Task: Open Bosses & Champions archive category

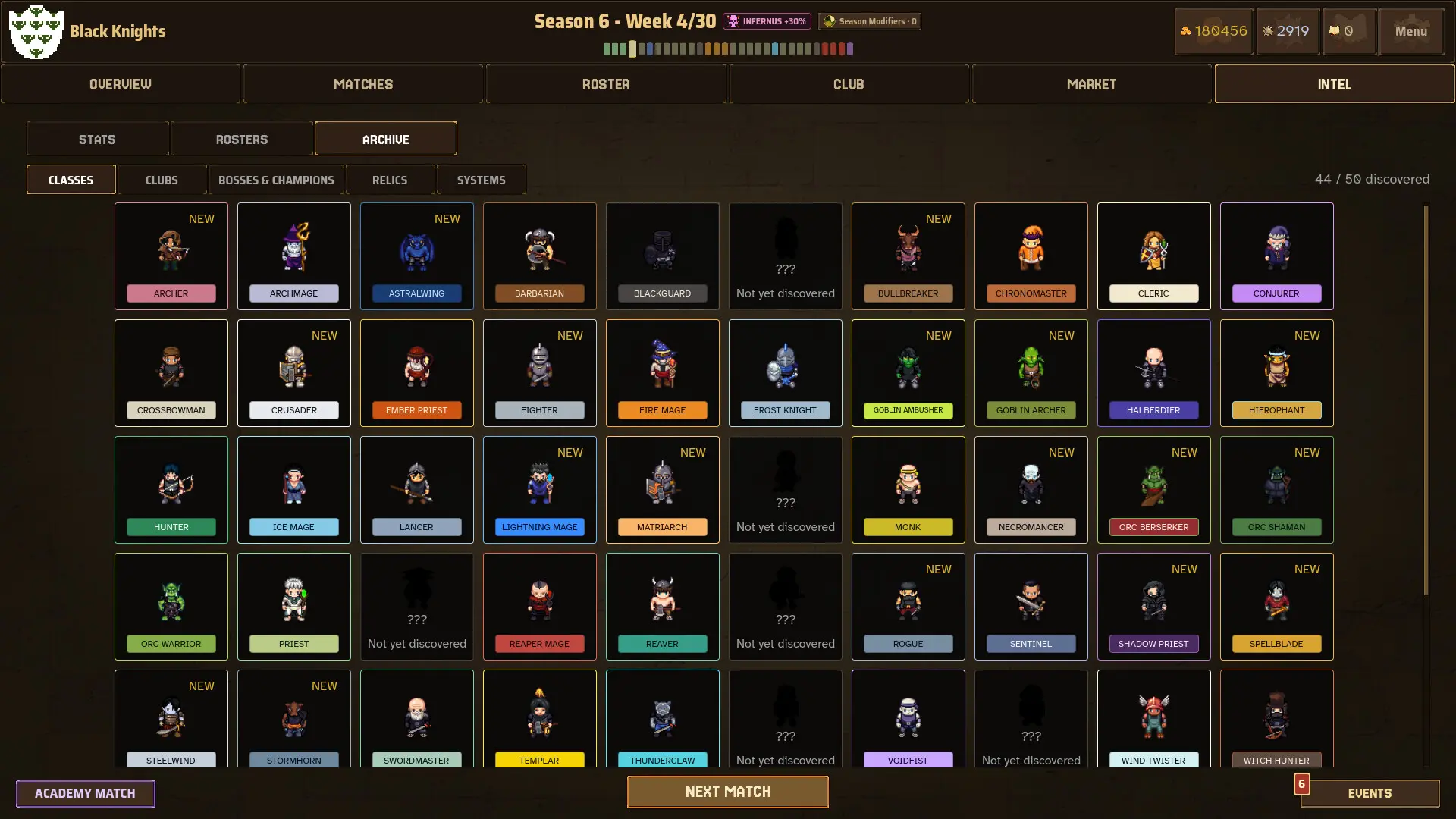Action: click(x=276, y=180)
